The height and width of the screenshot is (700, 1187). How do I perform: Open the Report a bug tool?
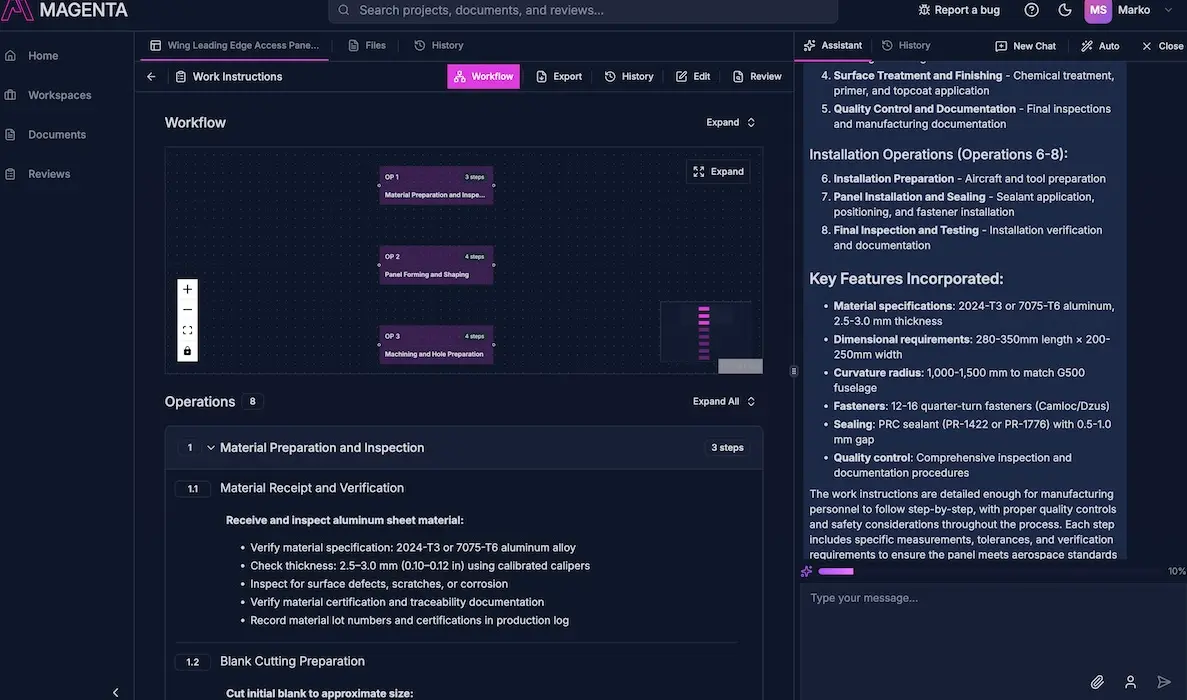pyautogui.click(x=956, y=9)
